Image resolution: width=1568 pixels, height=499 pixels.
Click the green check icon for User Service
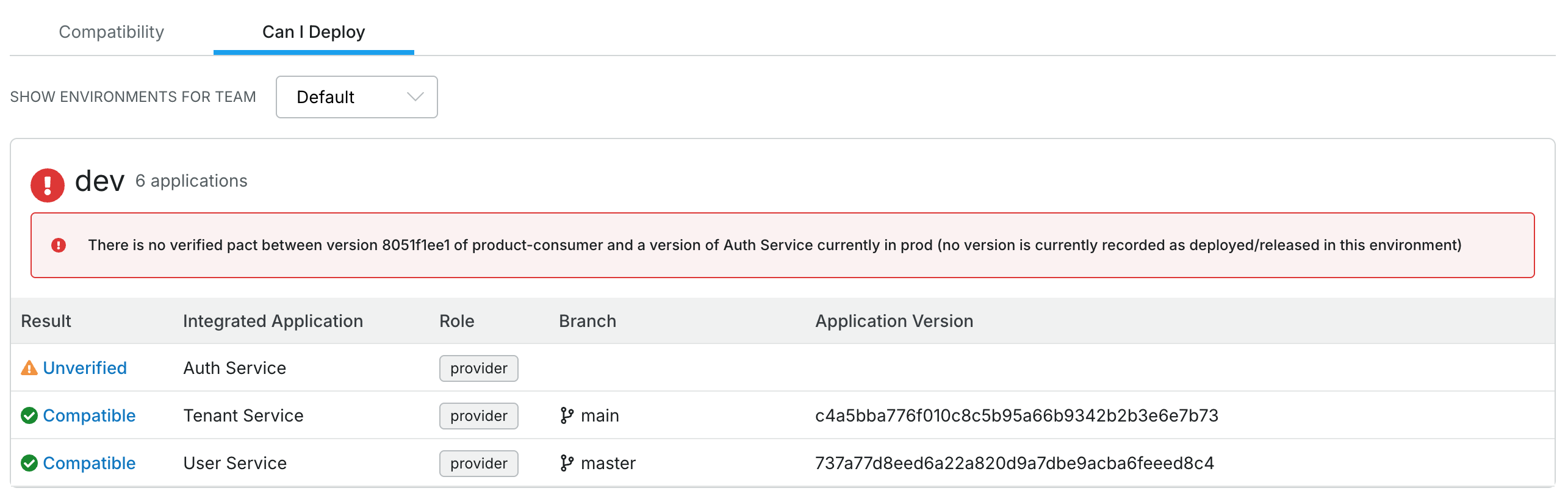tap(29, 463)
